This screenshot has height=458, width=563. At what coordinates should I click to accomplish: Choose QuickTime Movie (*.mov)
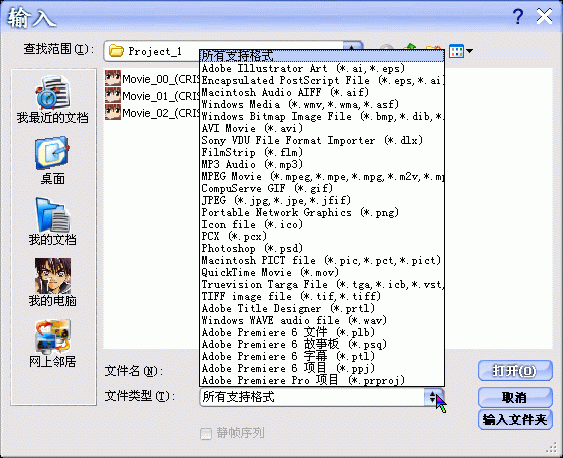(x=322, y=272)
